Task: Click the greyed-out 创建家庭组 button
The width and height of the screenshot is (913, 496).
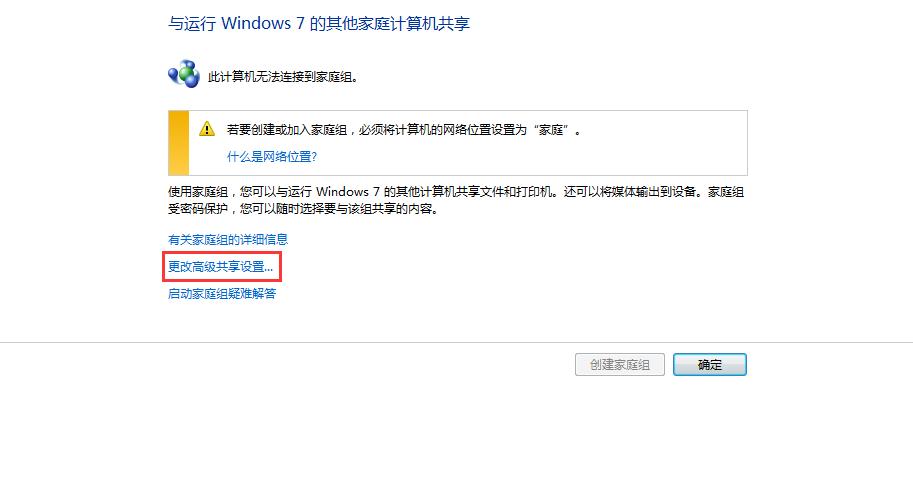Action: point(620,364)
